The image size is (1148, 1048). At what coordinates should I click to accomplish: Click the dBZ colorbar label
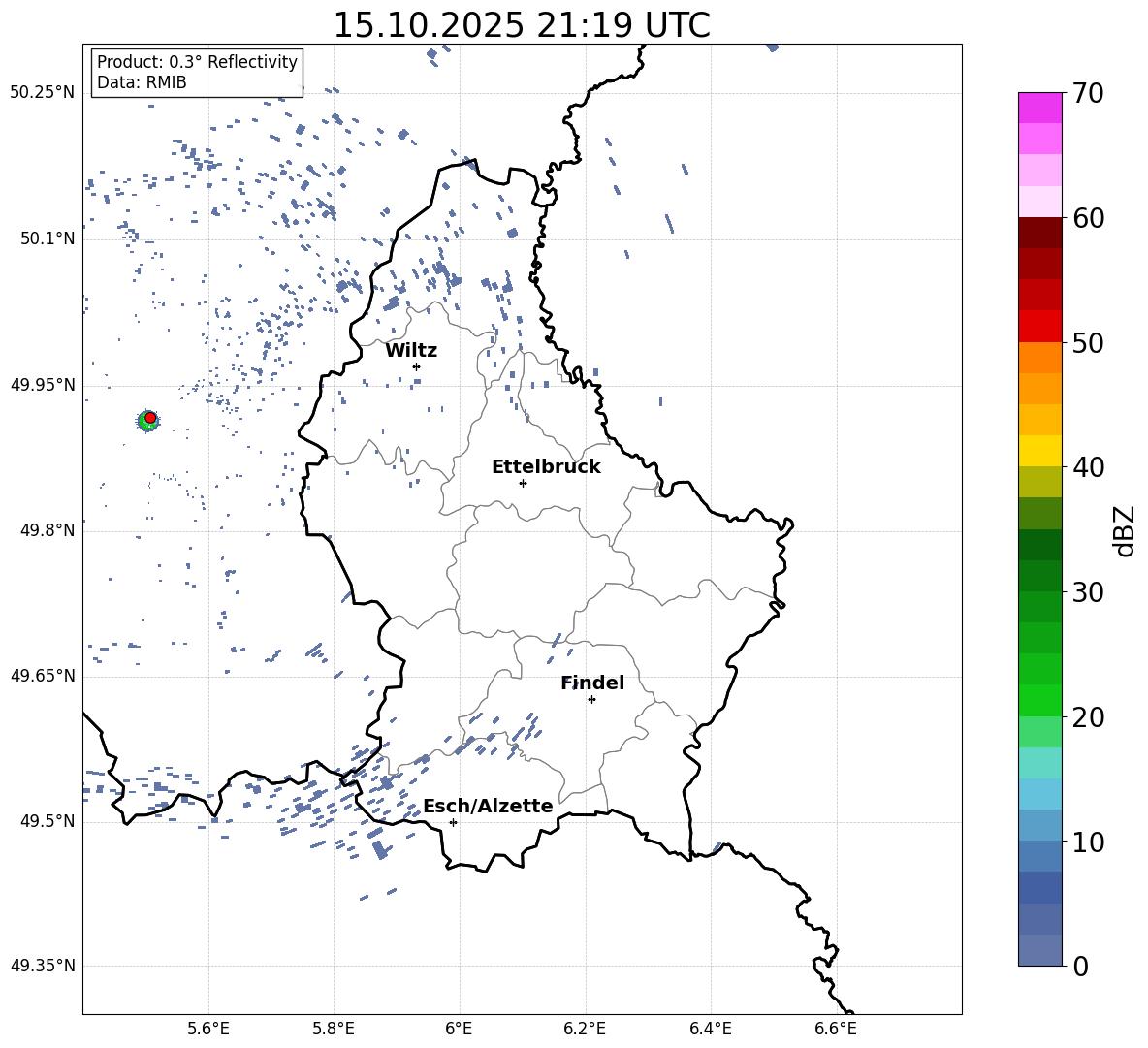(x=1124, y=530)
